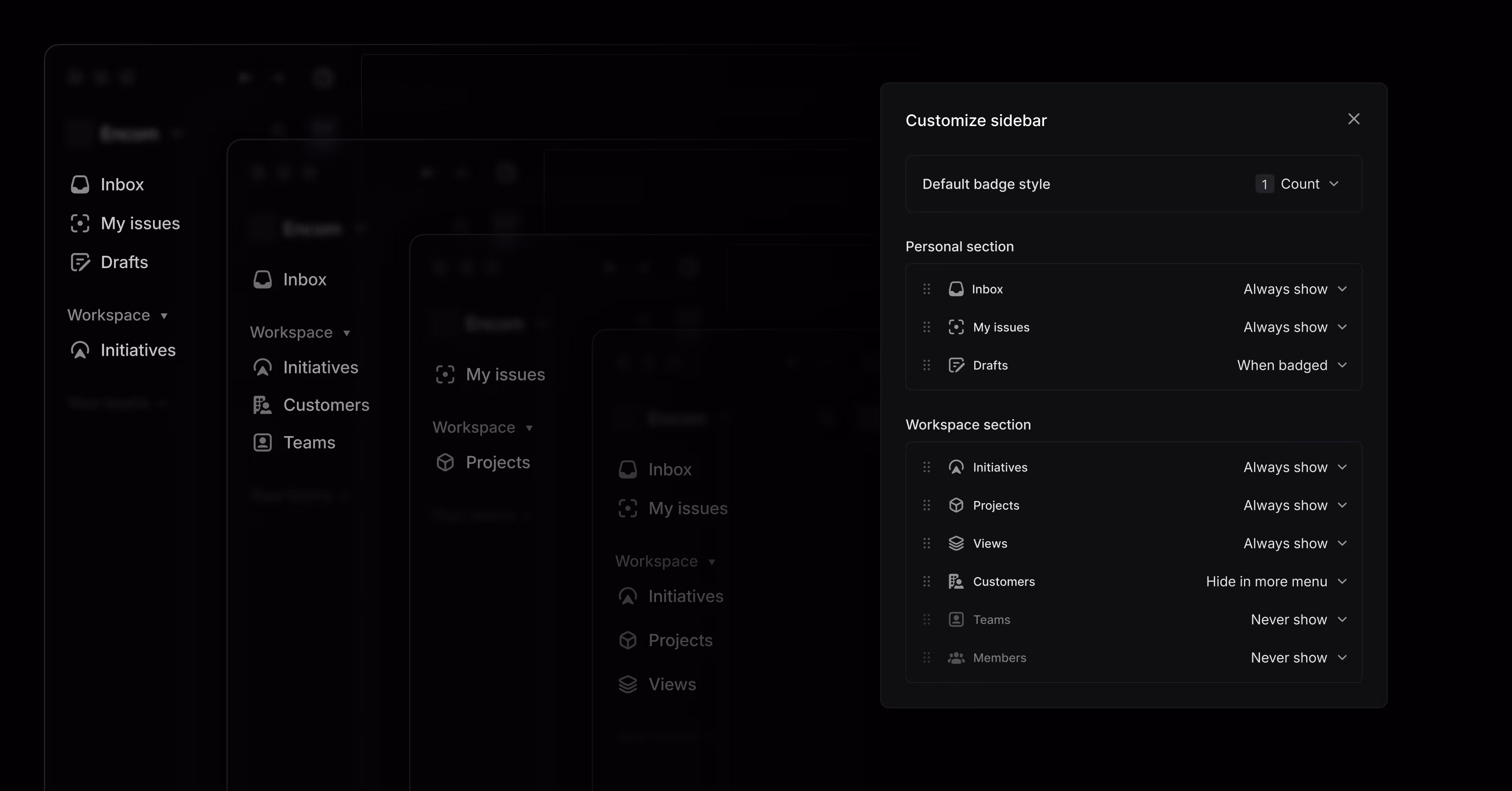Click the drag handle of Inbox row
The width and height of the screenshot is (1512, 791).
point(926,289)
